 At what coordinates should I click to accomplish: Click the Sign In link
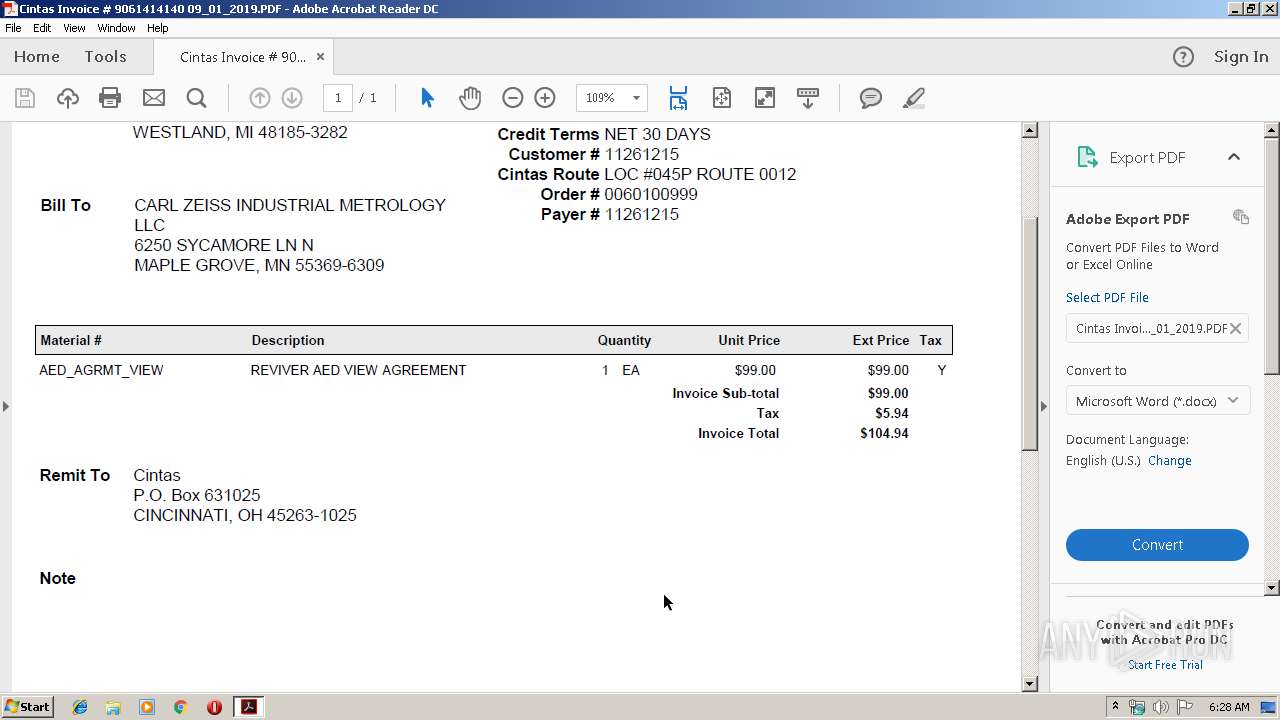click(x=1241, y=57)
